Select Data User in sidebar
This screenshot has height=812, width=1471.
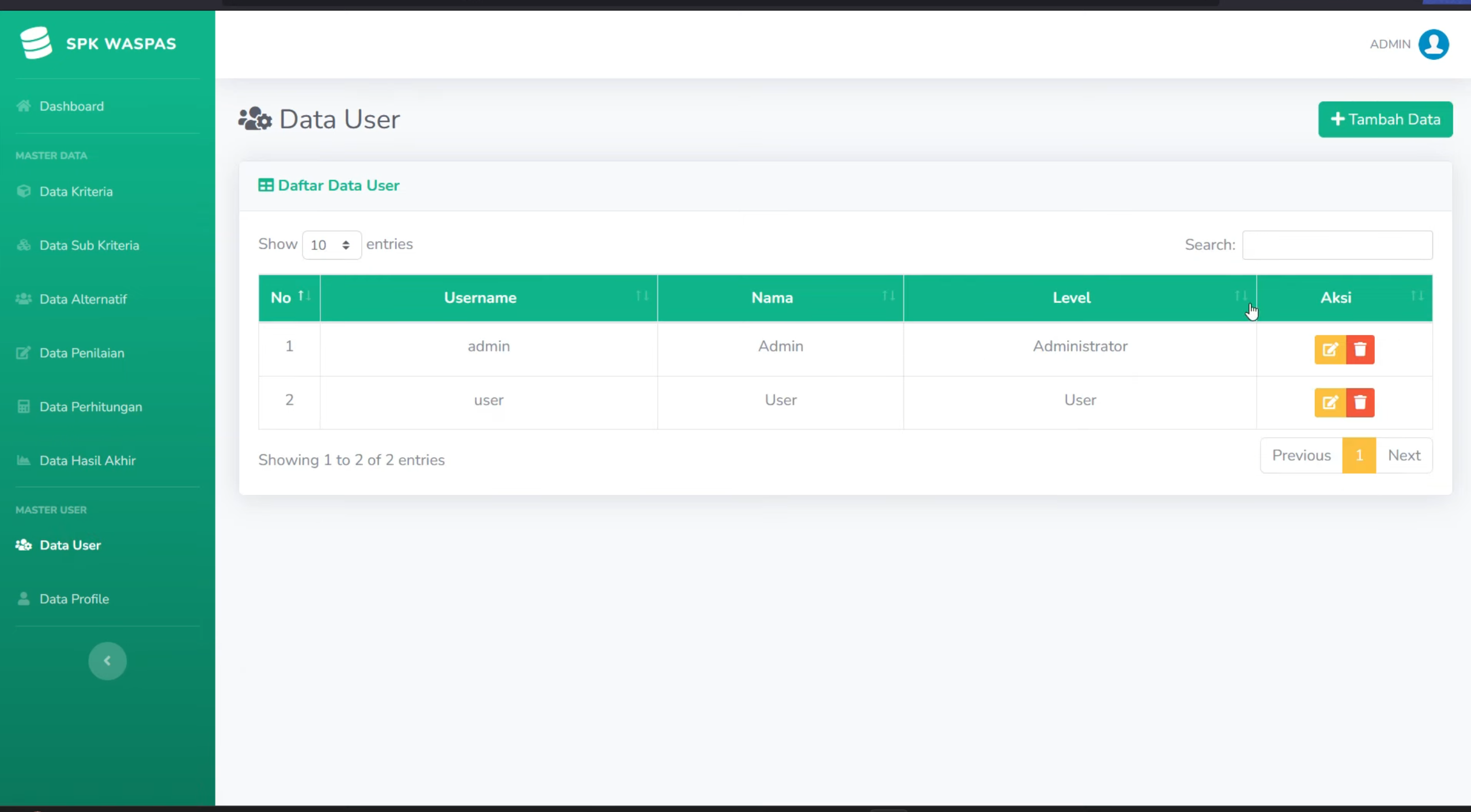tap(70, 545)
